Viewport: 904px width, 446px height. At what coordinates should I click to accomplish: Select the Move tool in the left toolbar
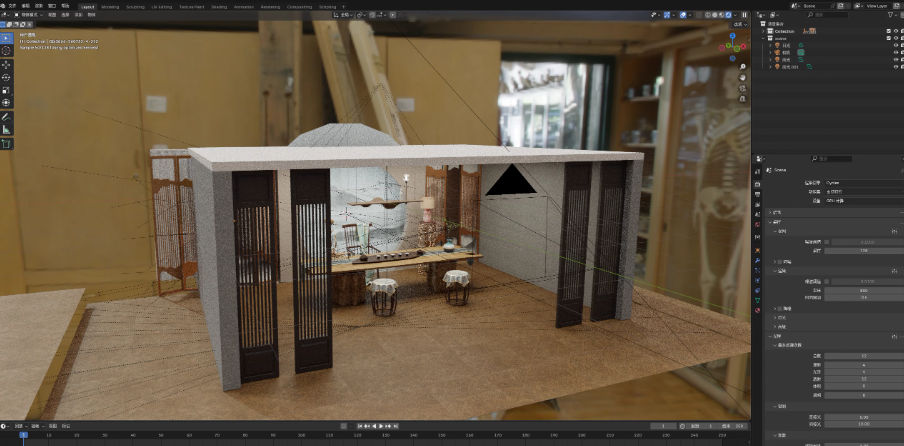click(6, 64)
